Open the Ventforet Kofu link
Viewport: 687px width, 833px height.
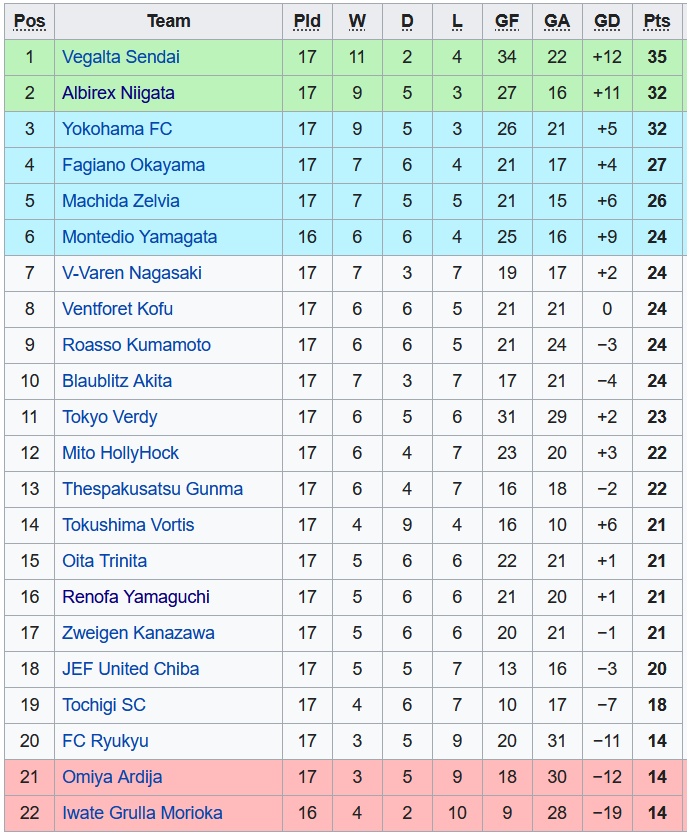coord(117,309)
